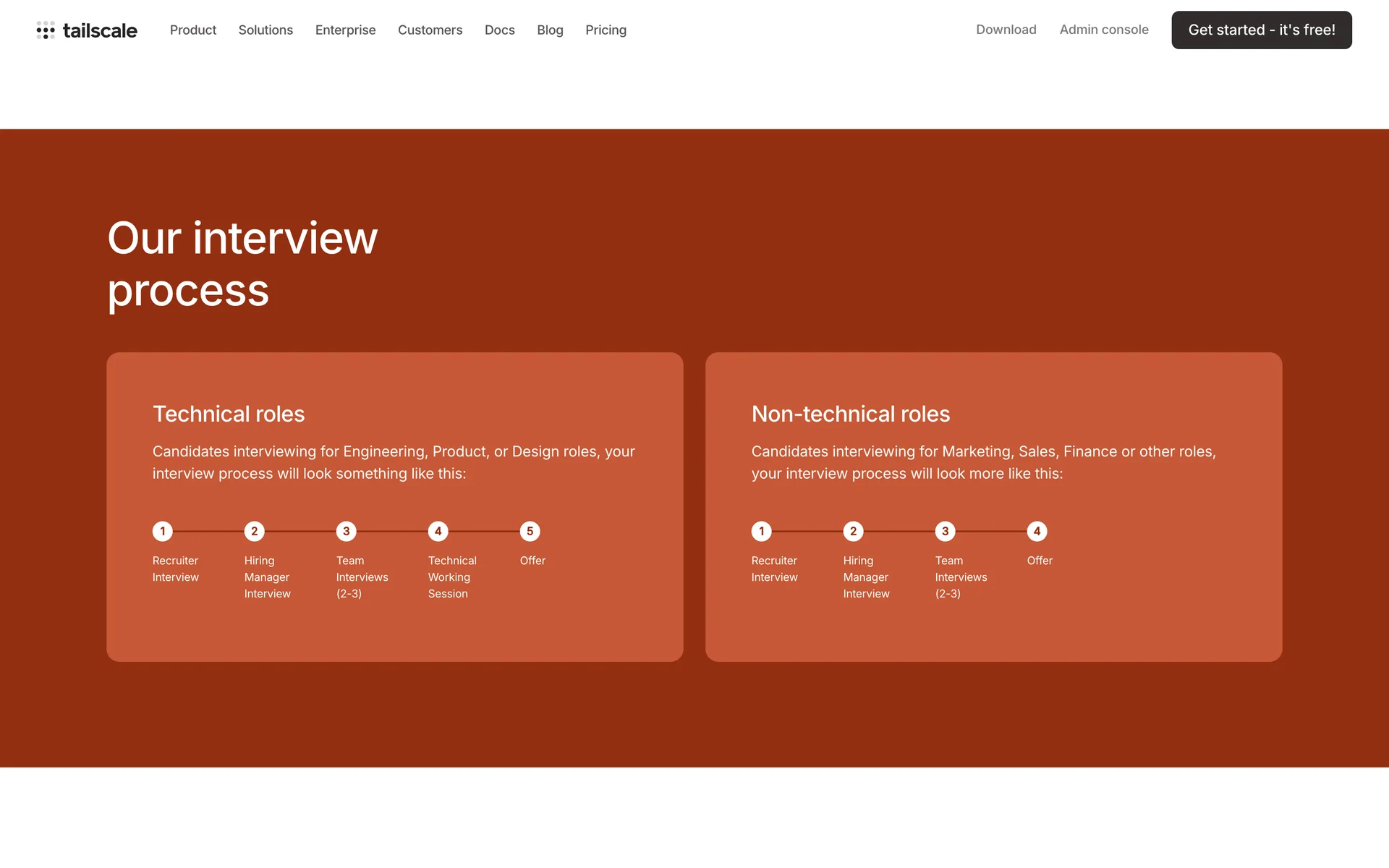1389x868 pixels.
Task: Open the Pricing page
Action: tap(606, 30)
